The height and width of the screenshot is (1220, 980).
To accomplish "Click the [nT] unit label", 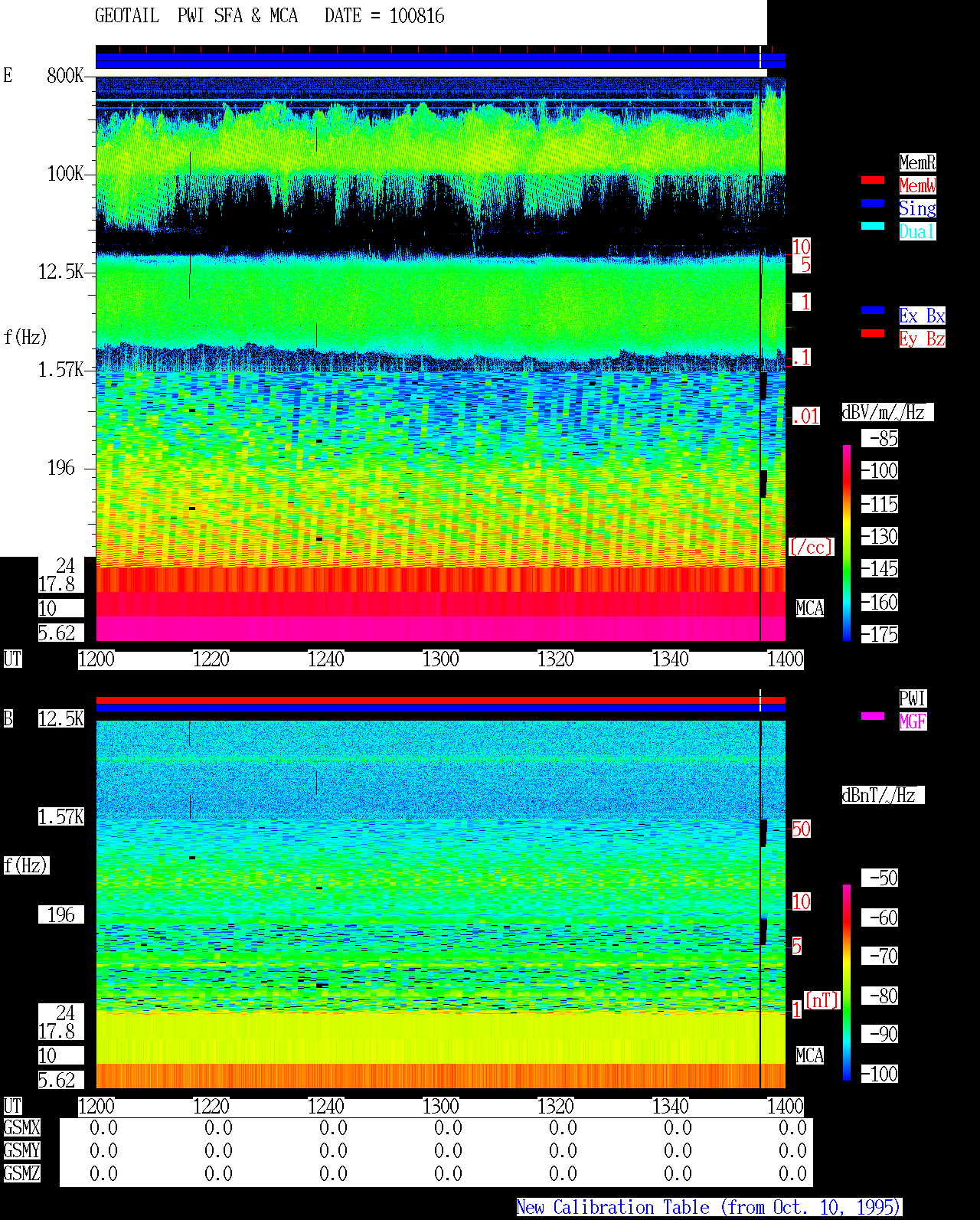I will 822,1000.
